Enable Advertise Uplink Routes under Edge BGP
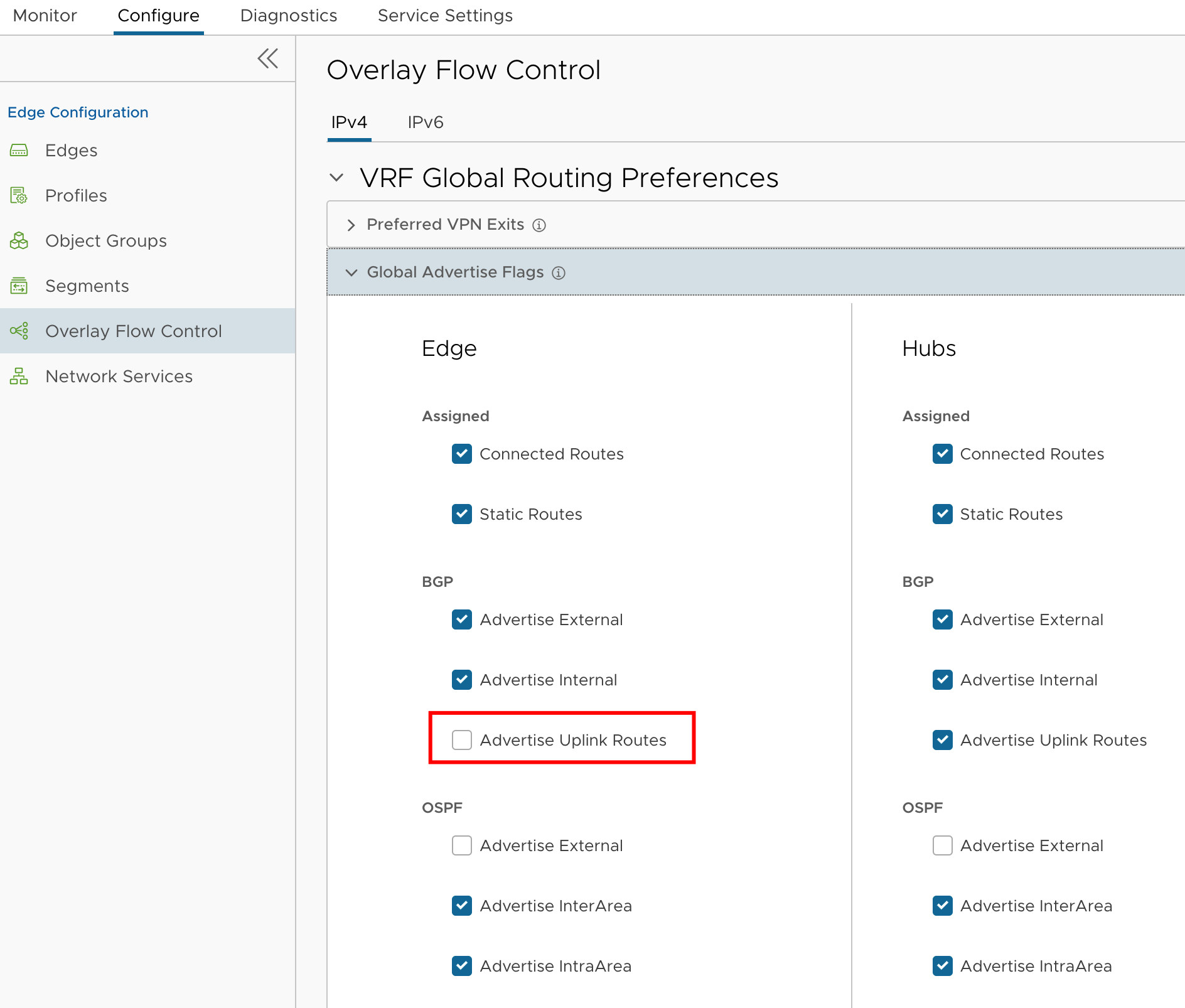Screen dimensions: 1185x1008 pos(462,740)
